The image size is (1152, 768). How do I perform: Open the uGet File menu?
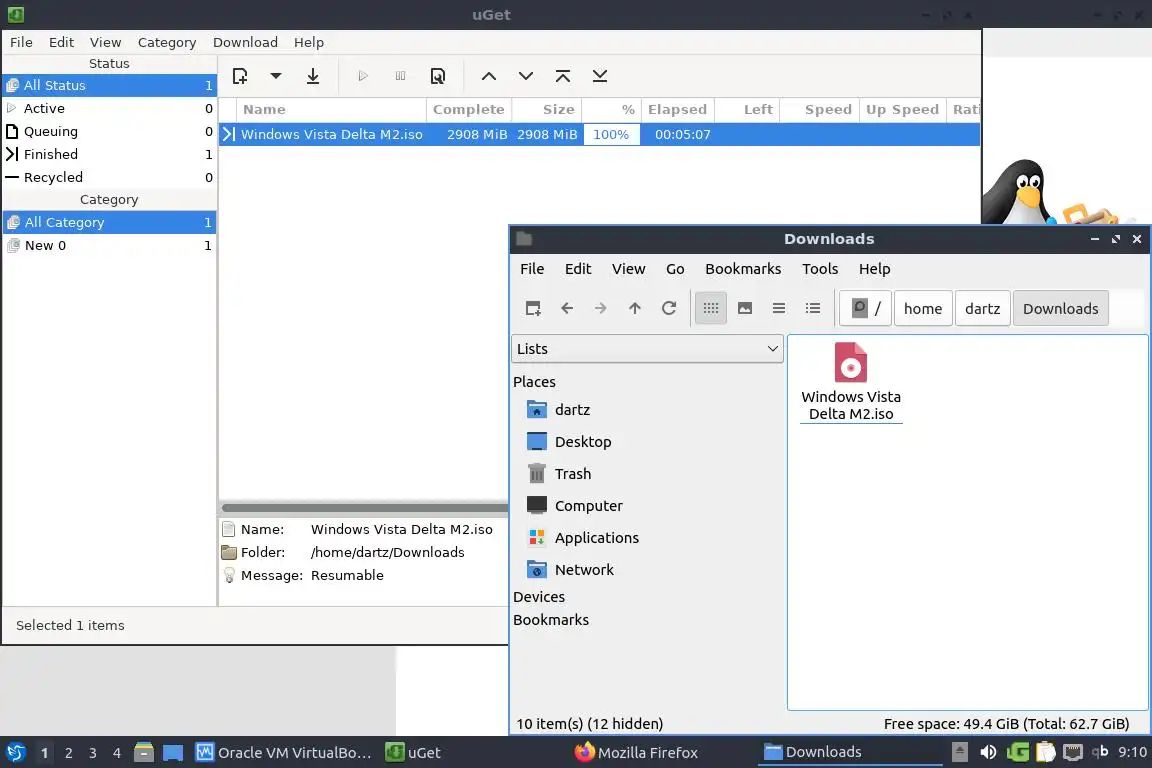[x=21, y=42]
